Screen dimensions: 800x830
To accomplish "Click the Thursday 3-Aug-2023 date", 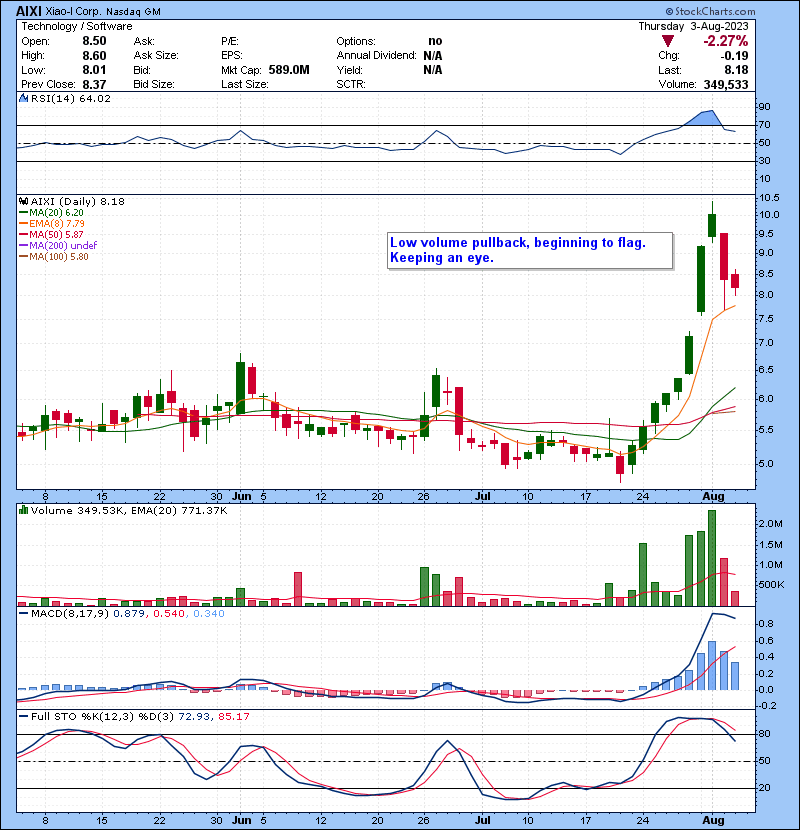I will pos(693,26).
